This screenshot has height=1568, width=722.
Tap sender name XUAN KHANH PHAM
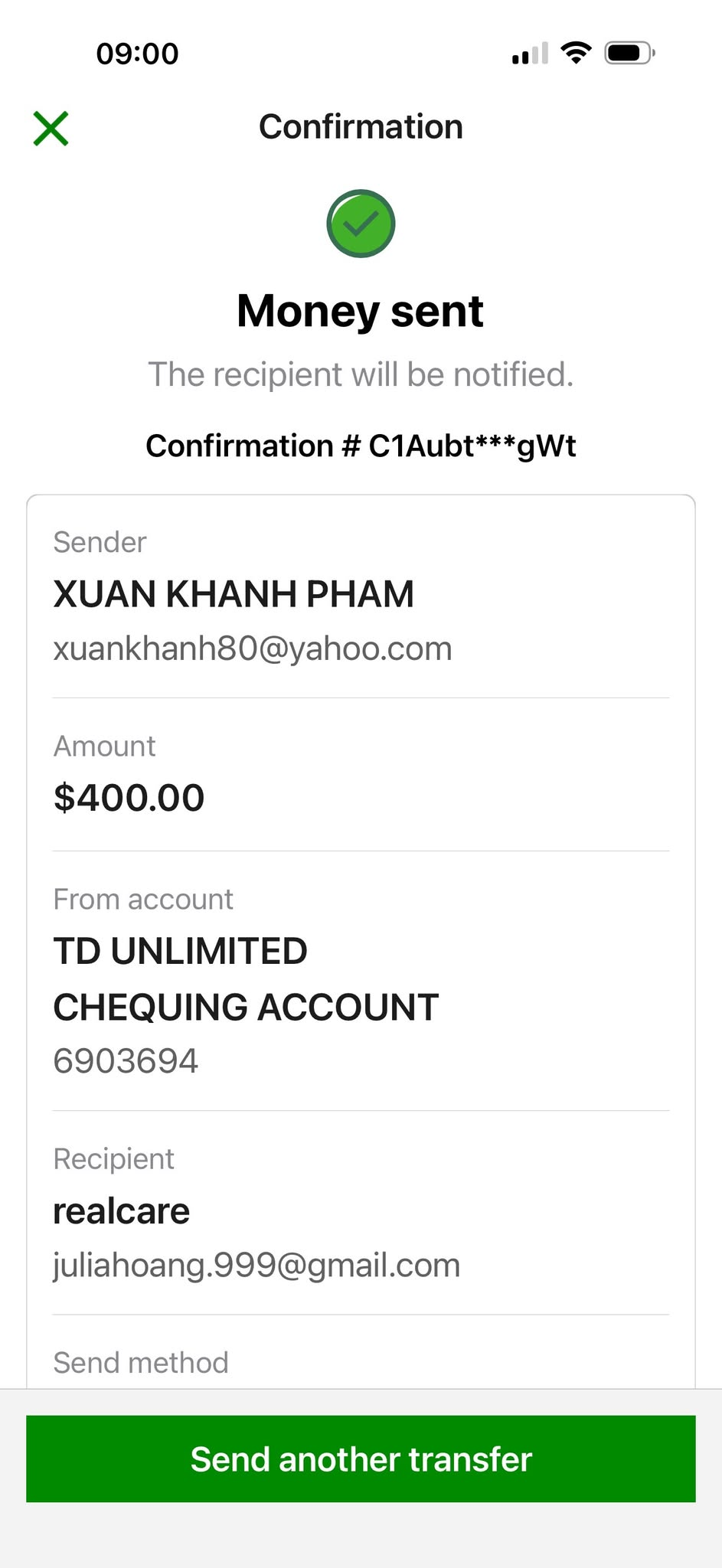tap(234, 594)
